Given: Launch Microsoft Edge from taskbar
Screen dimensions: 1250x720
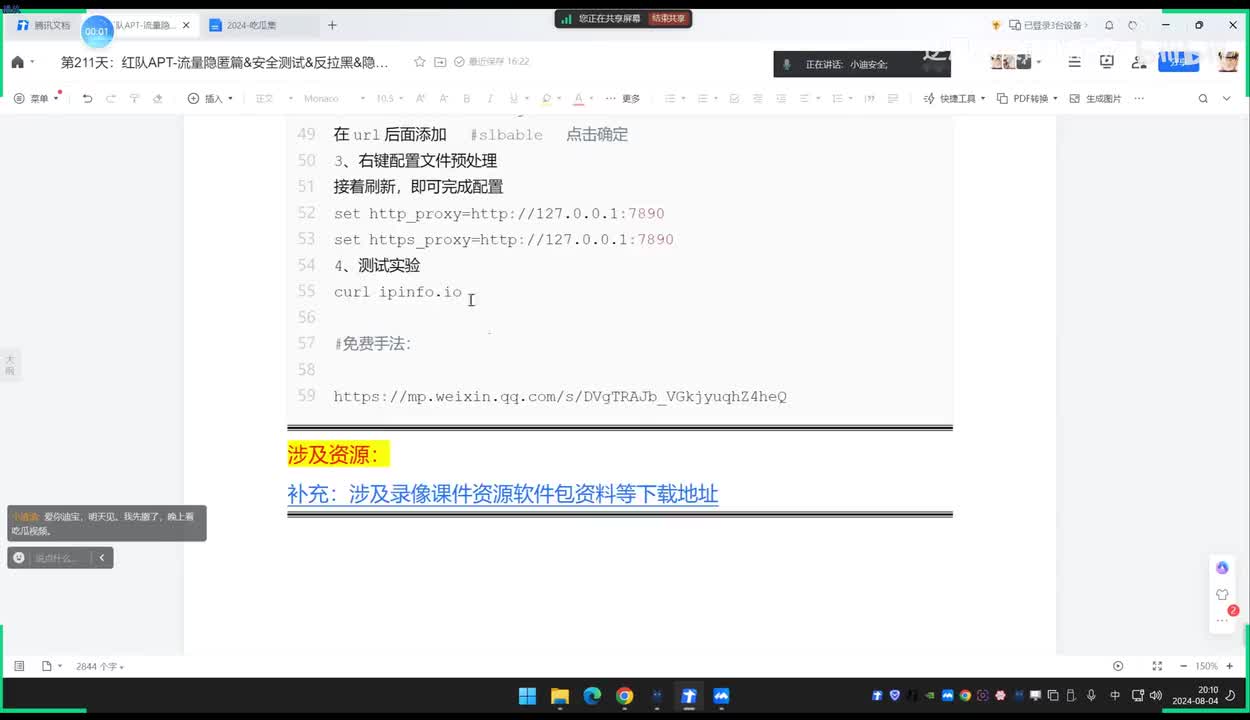Looking at the screenshot, I should coord(592,696).
